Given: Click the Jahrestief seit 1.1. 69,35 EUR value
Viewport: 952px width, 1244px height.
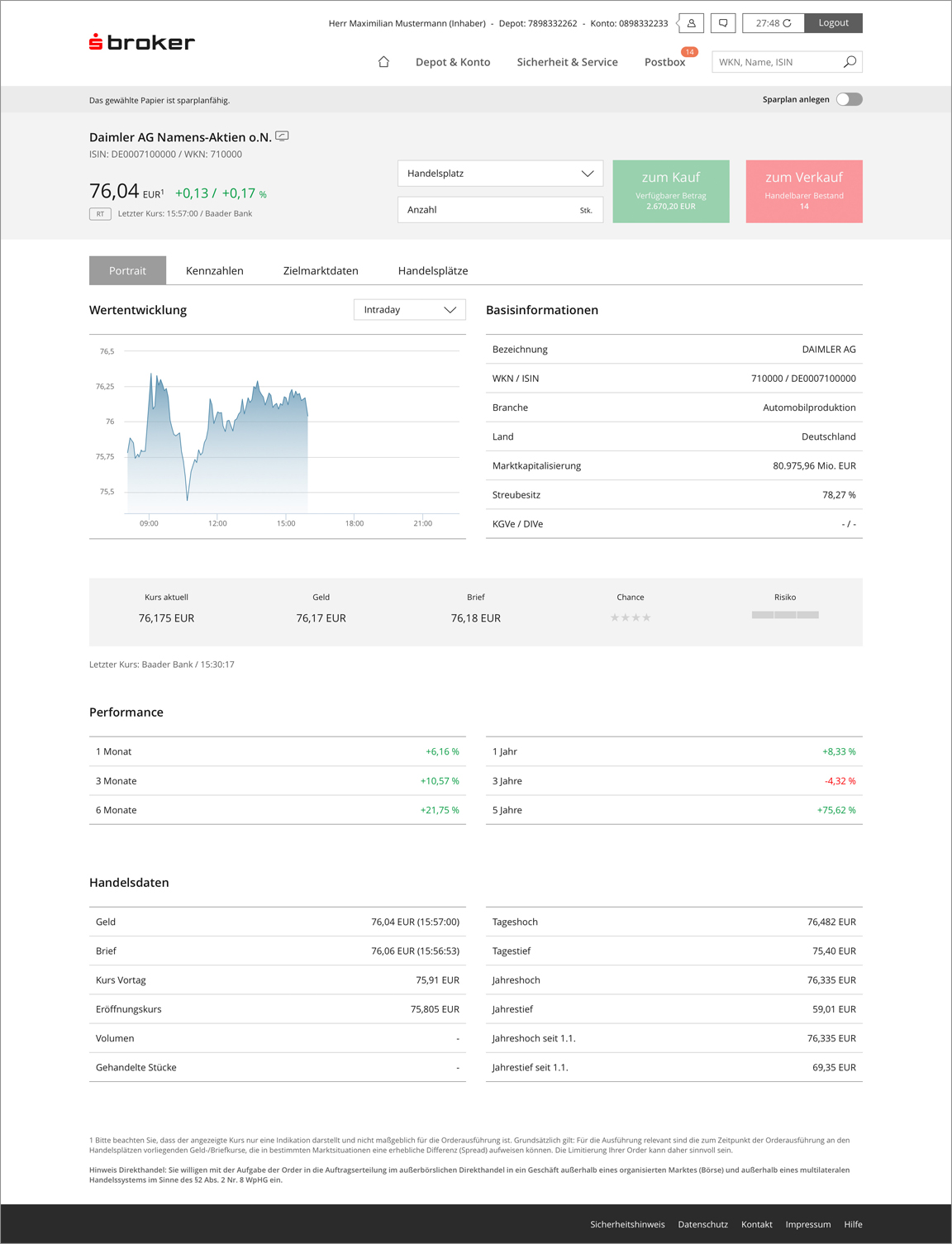Looking at the screenshot, I should 834,1068.
